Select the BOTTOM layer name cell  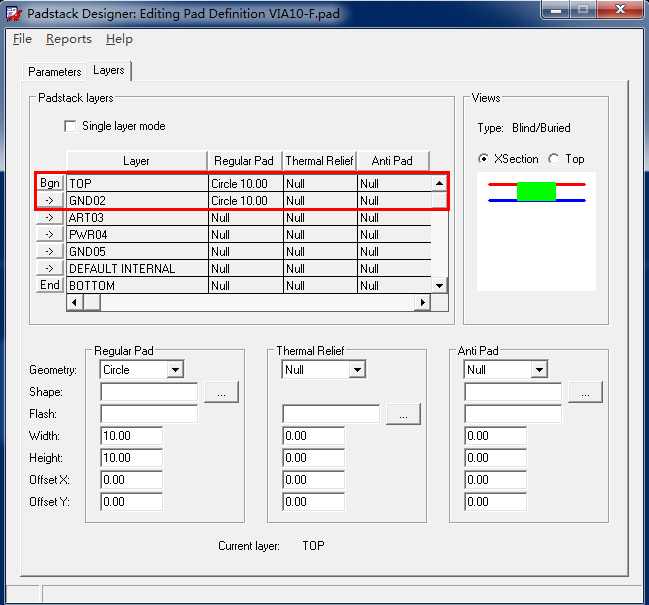[137, 286]
